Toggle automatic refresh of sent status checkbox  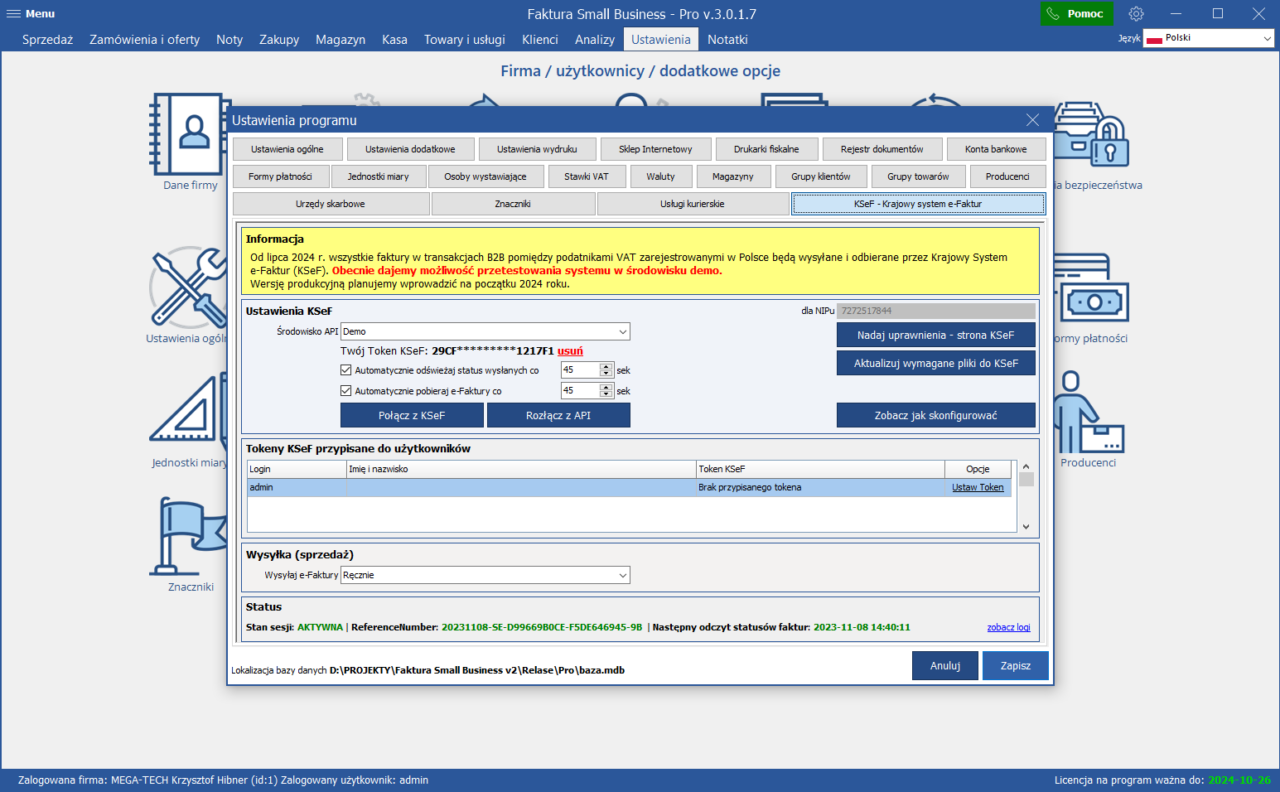tap(346, 370)
